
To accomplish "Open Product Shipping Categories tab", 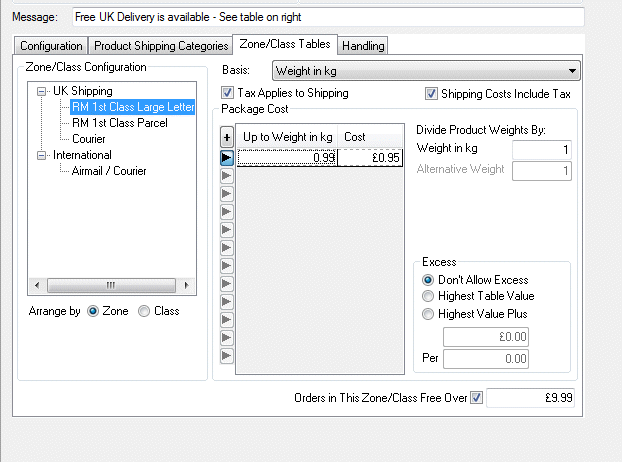I will click(160, 46).
